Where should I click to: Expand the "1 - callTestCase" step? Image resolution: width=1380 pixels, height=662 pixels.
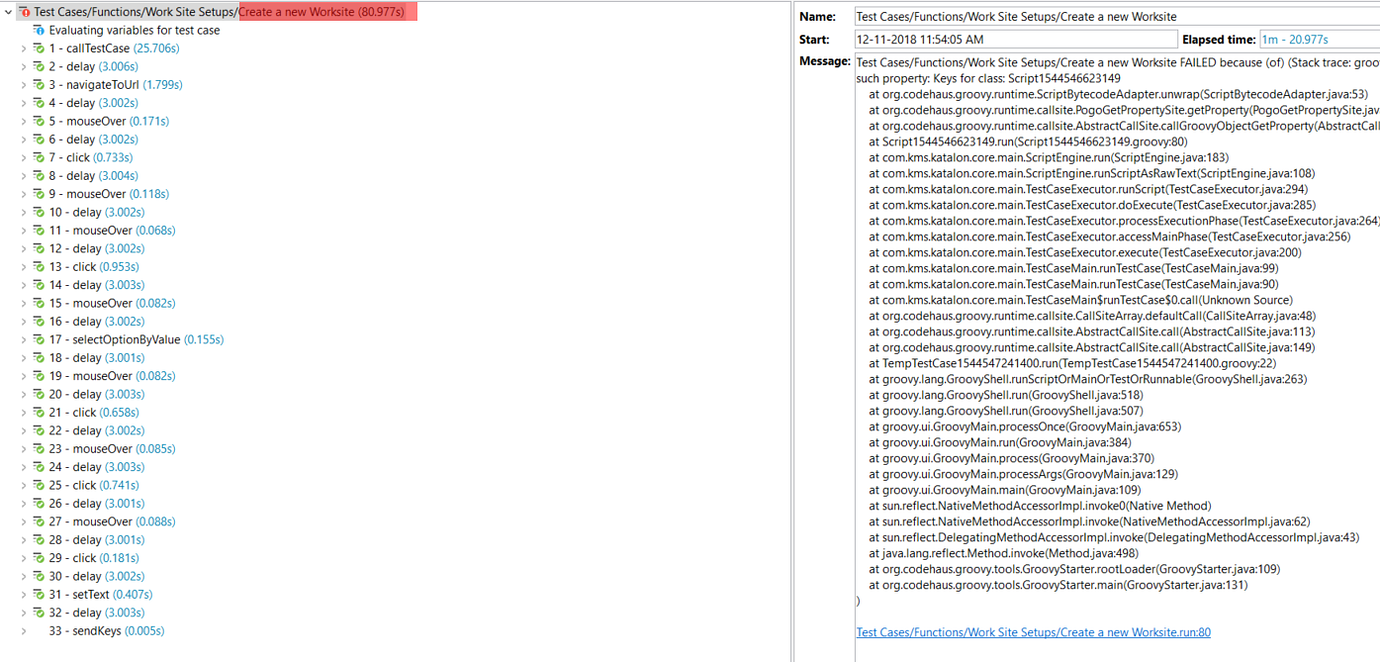pos(22,48)
